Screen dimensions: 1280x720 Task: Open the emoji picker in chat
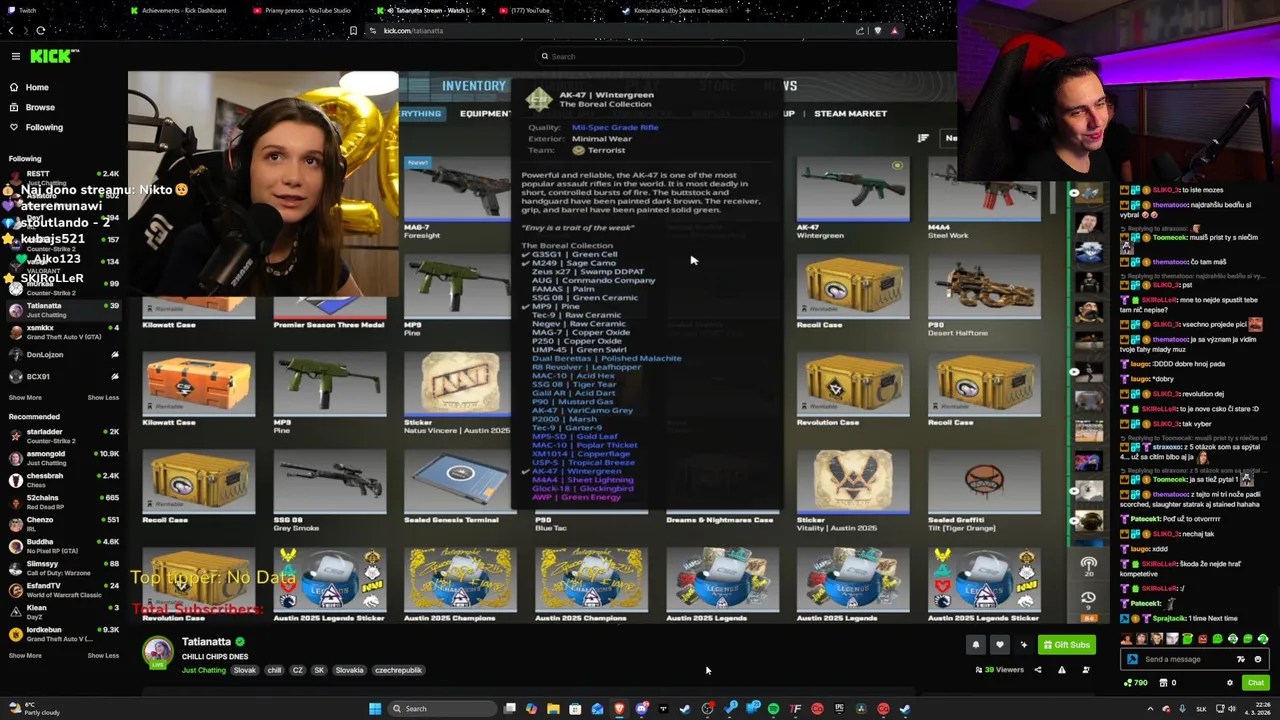(1258, 659)
